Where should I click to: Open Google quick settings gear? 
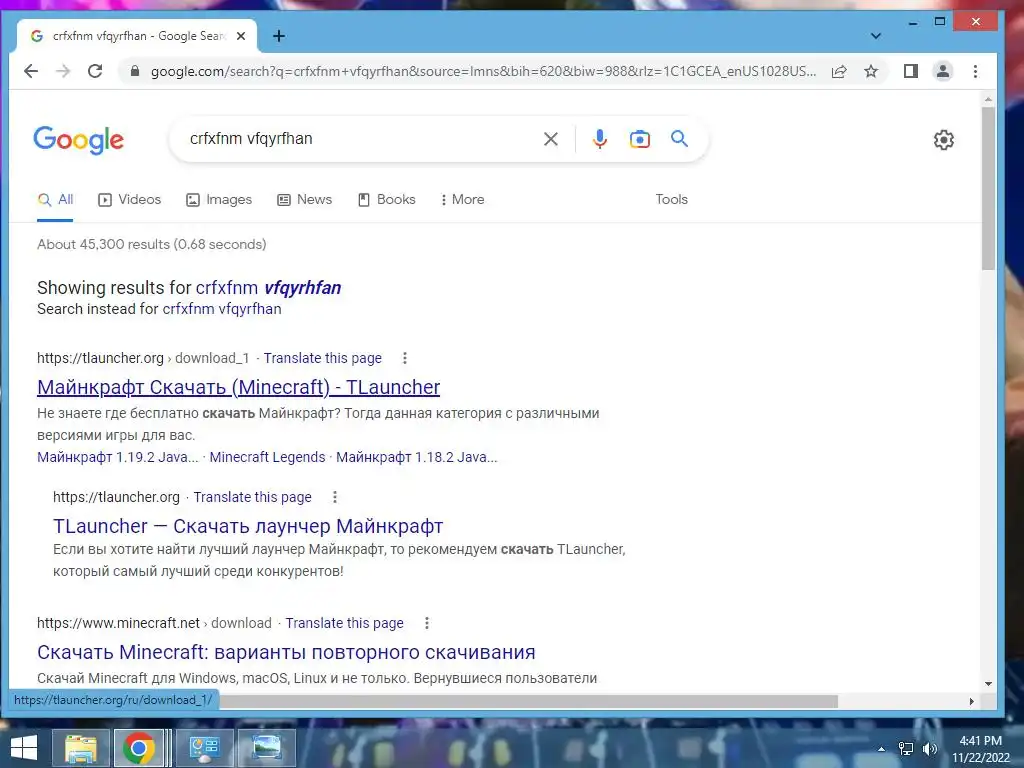[944, 140]
